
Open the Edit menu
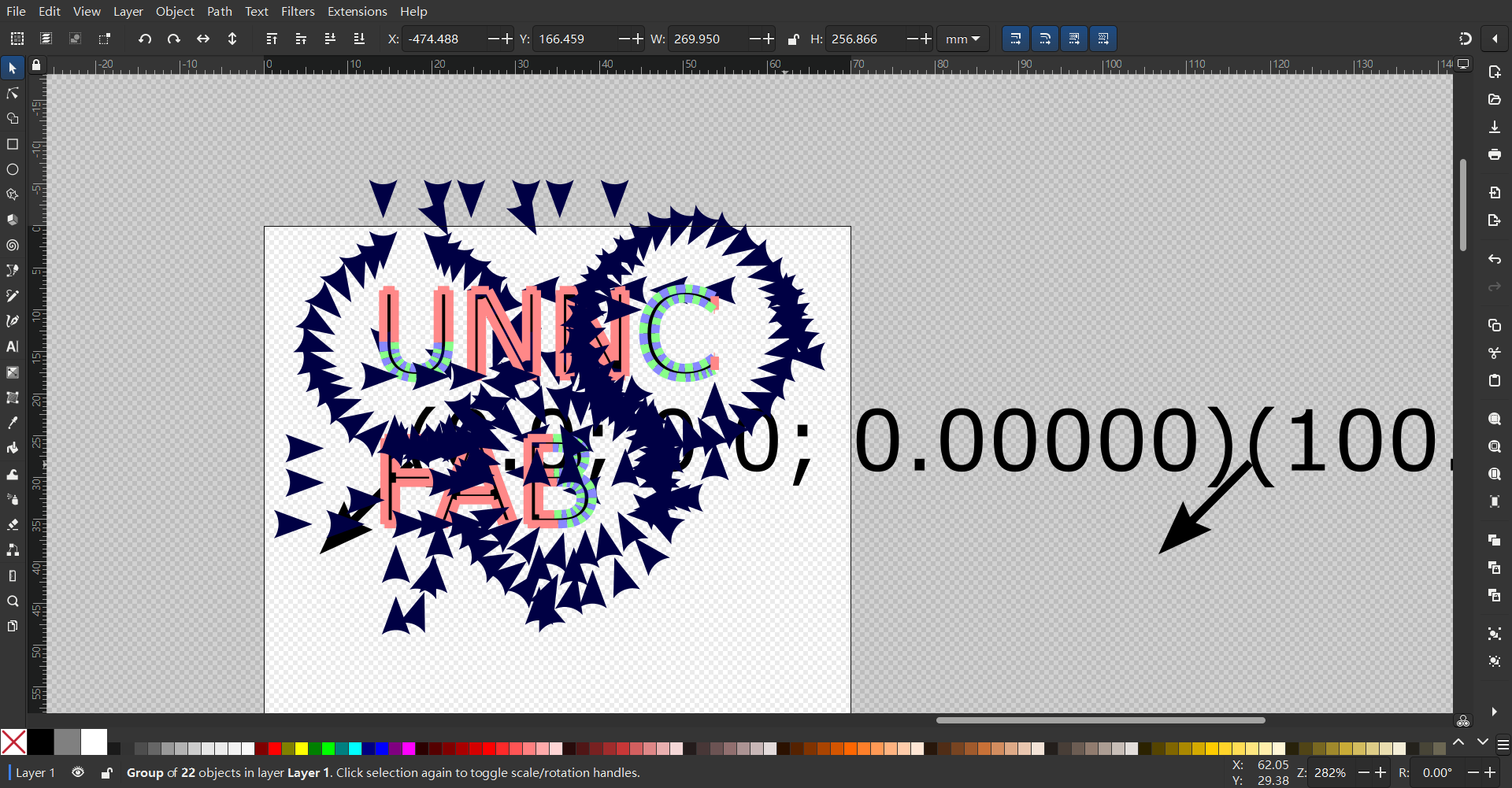click(x=50, y=11)
